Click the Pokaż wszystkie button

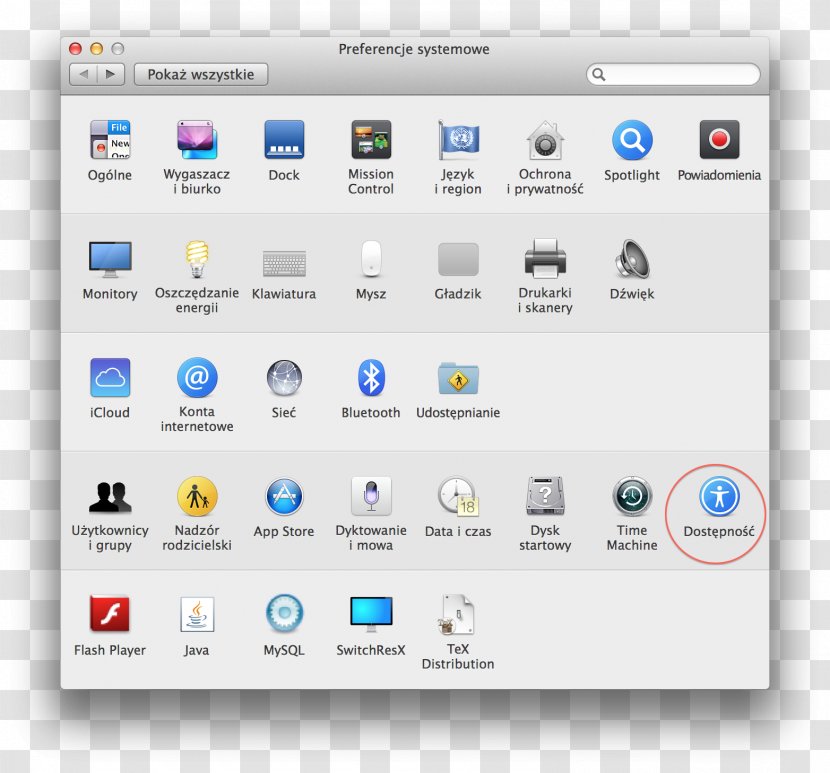tap(201, 74)
